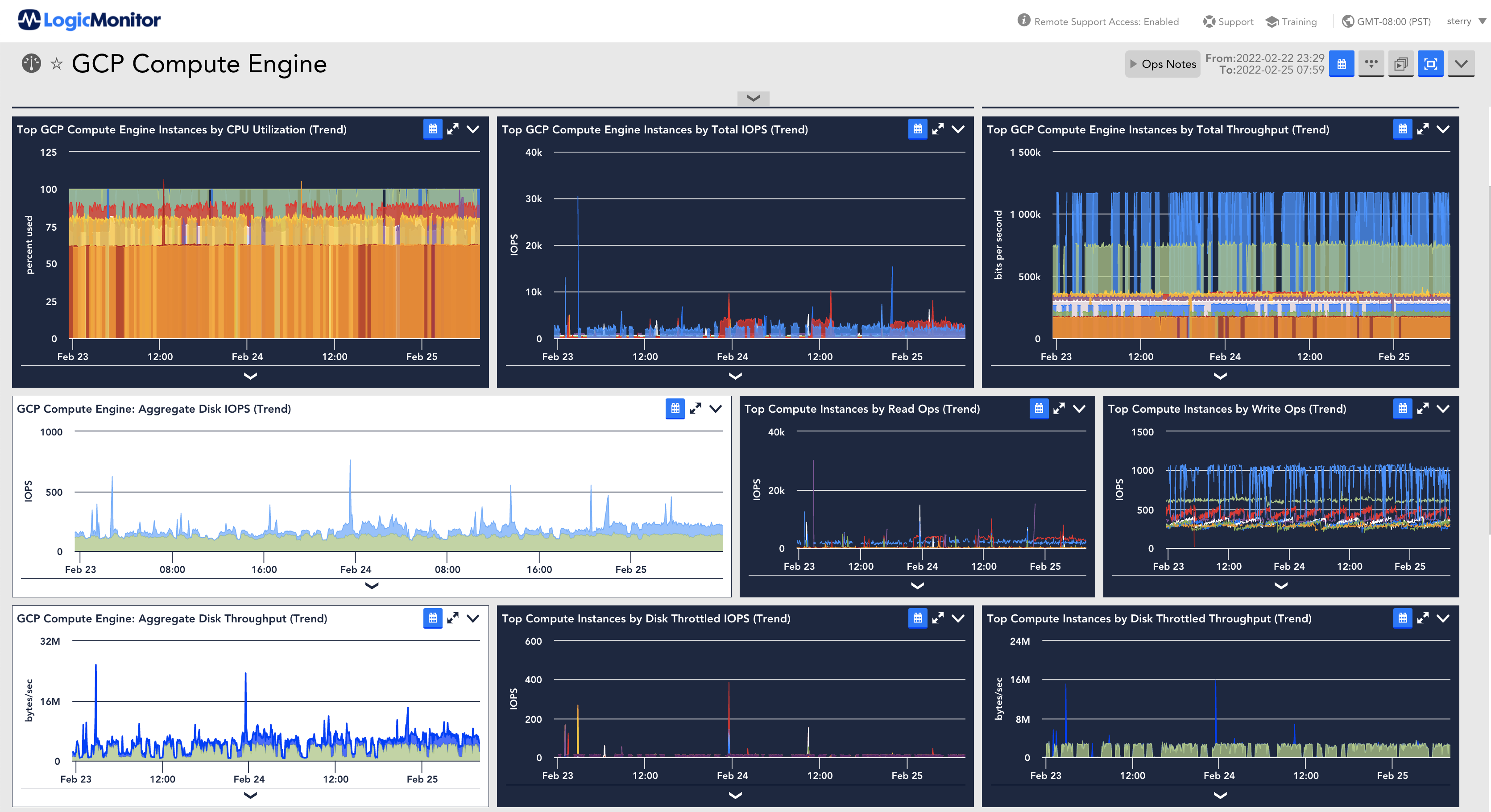Open Aggregate Disk Throughput widget options chevron

(473, 618)
